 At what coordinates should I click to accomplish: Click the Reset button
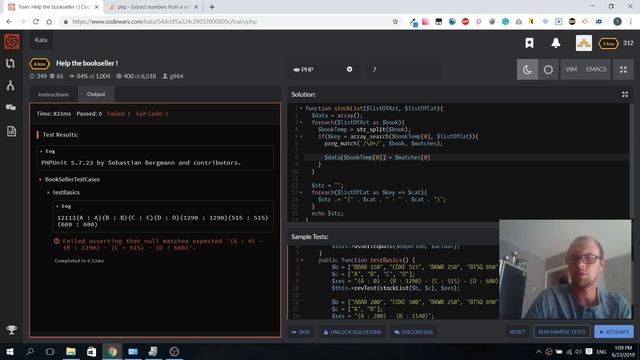coord(518,332)
